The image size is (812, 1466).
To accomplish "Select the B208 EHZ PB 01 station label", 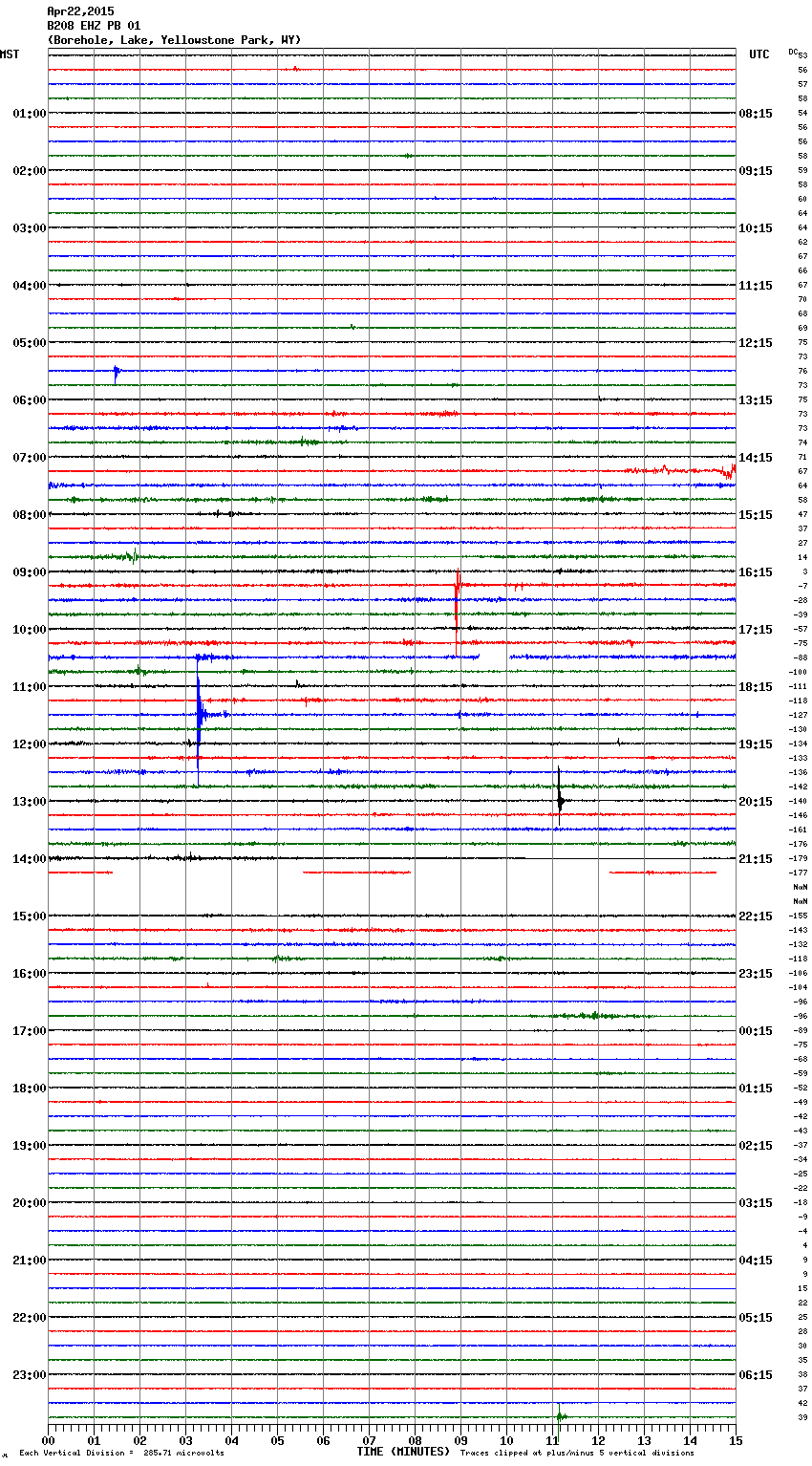I will 94,26.
